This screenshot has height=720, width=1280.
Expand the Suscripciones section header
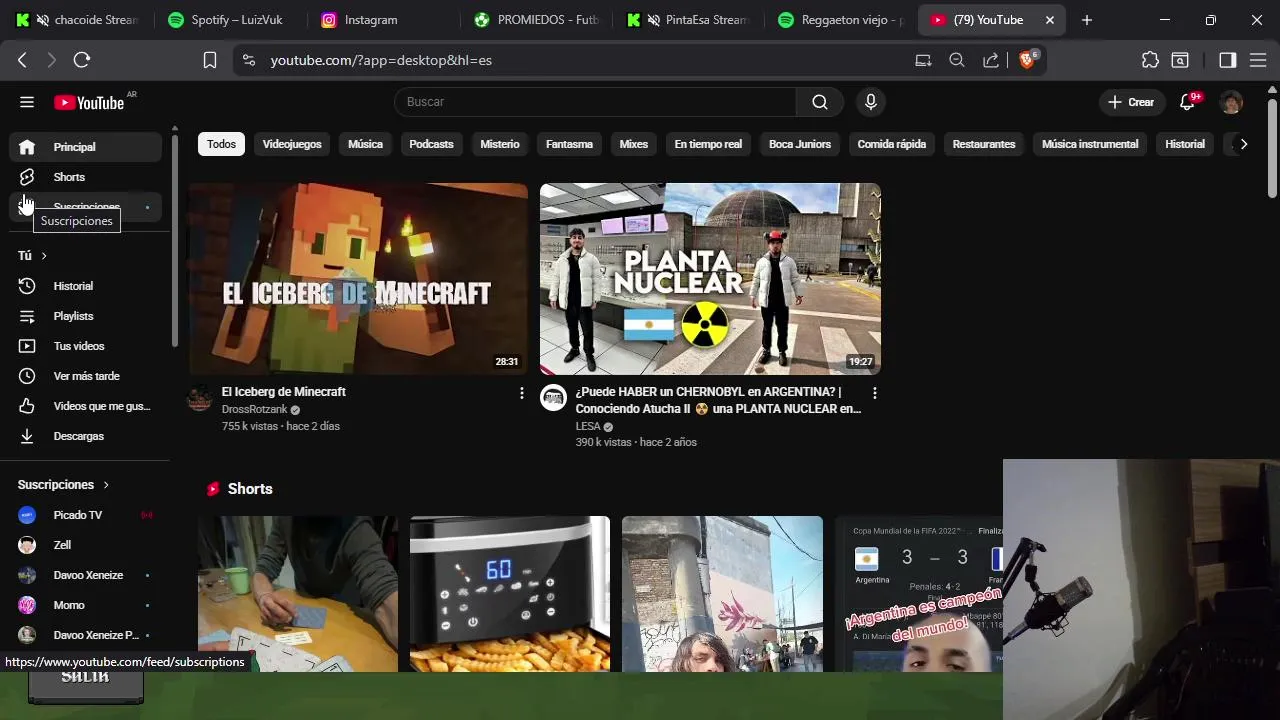coord(63,485)
